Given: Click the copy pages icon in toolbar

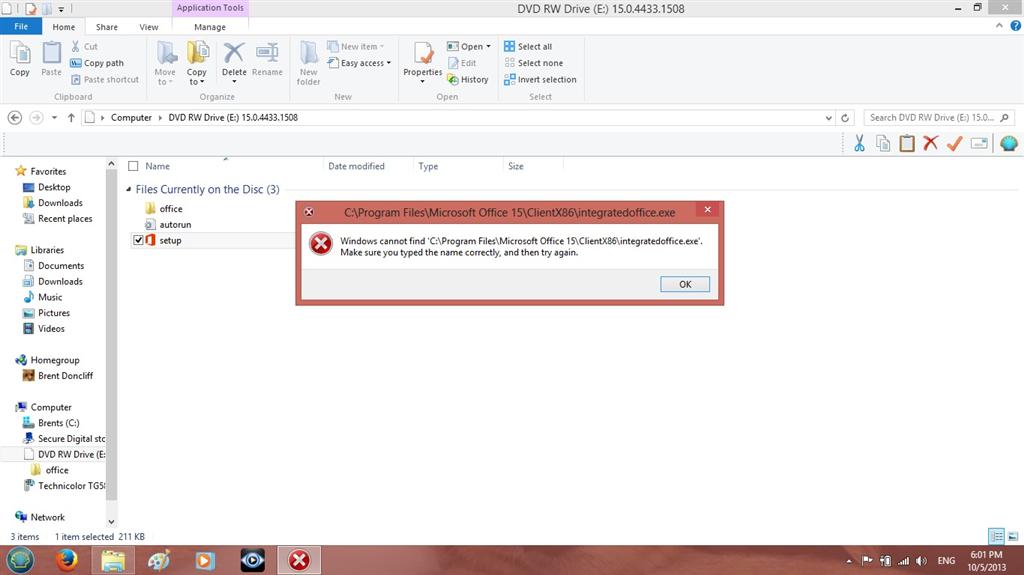Looking at the screenshot, I should click(x=883, y=143).
